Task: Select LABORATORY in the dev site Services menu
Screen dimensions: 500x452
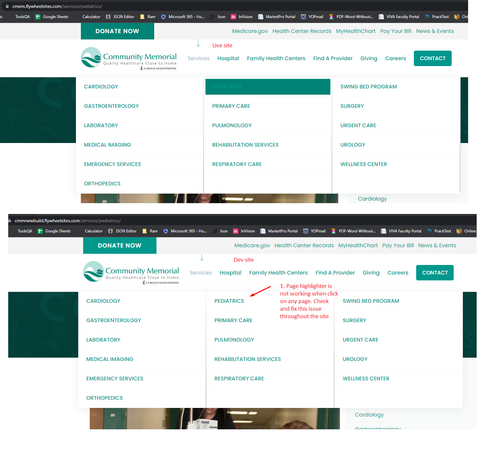Action: tap(103, 340)
